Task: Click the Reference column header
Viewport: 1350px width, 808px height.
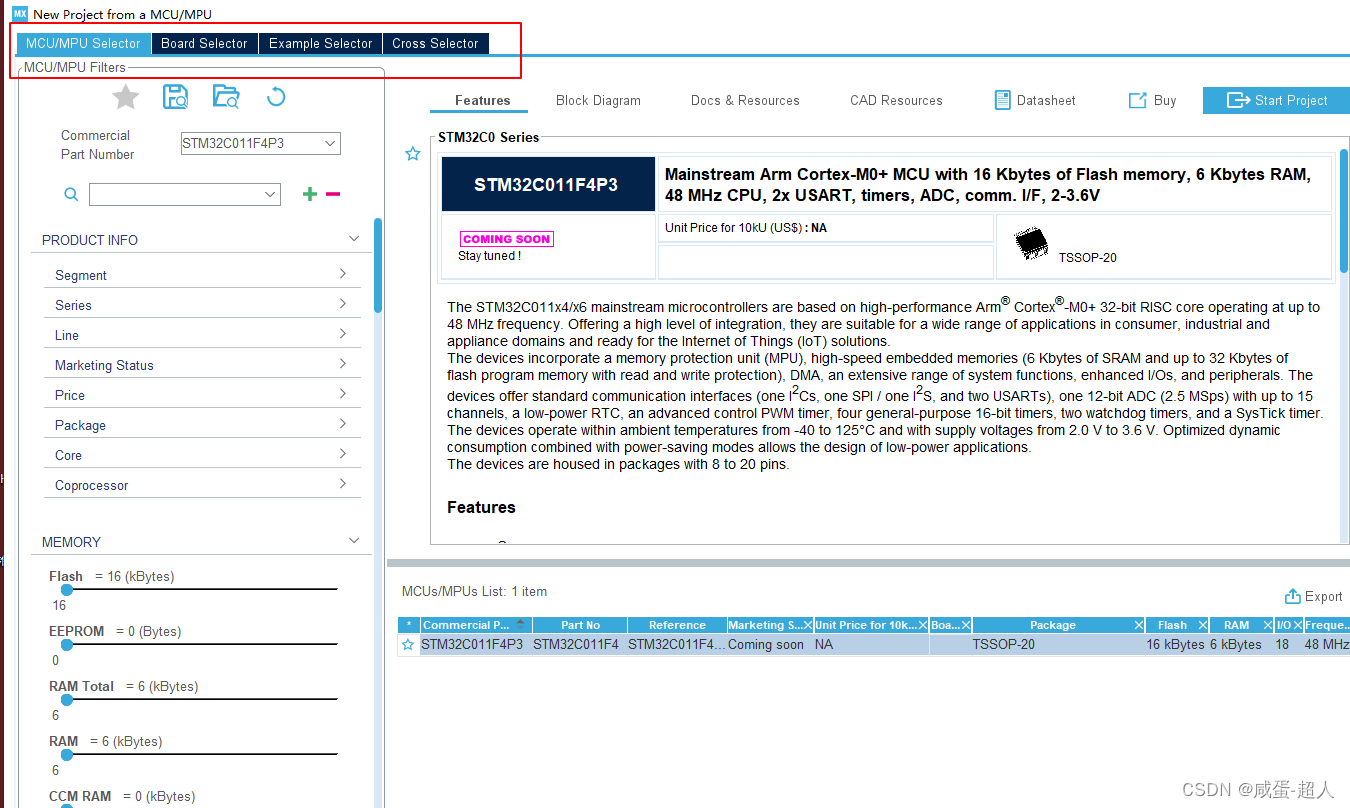Action: coord(677,625)
